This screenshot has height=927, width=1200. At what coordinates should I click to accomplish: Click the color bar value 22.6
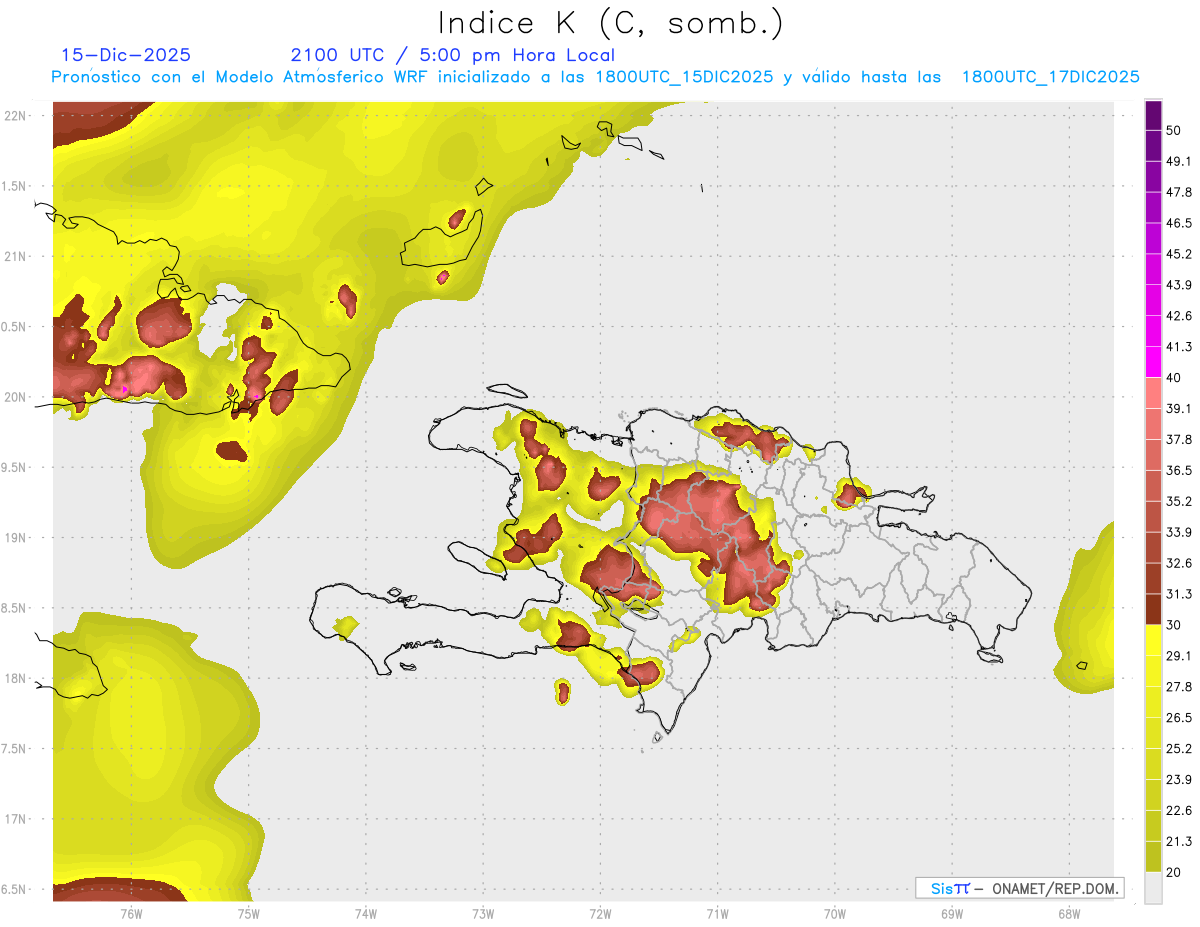[x=1179, y=811]
